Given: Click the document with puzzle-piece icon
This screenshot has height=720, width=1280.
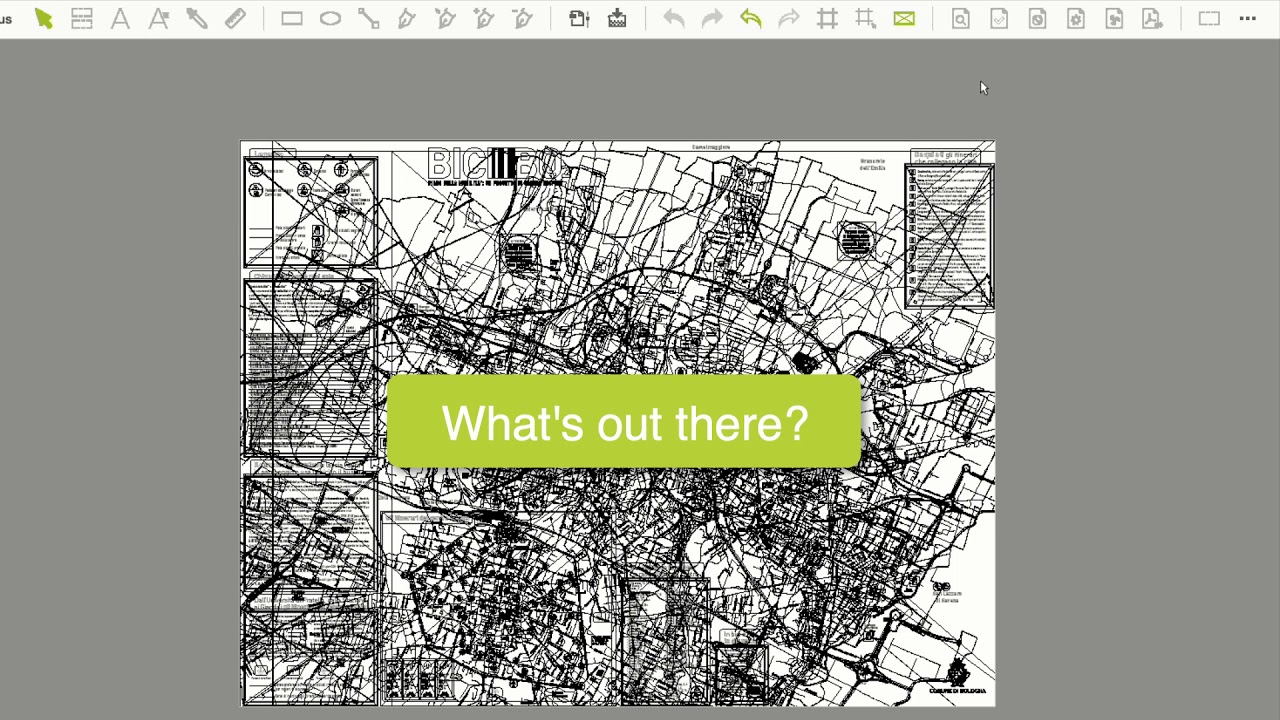Looking at the screenshot, I should pyautogui.click(x=1114, y=19).
